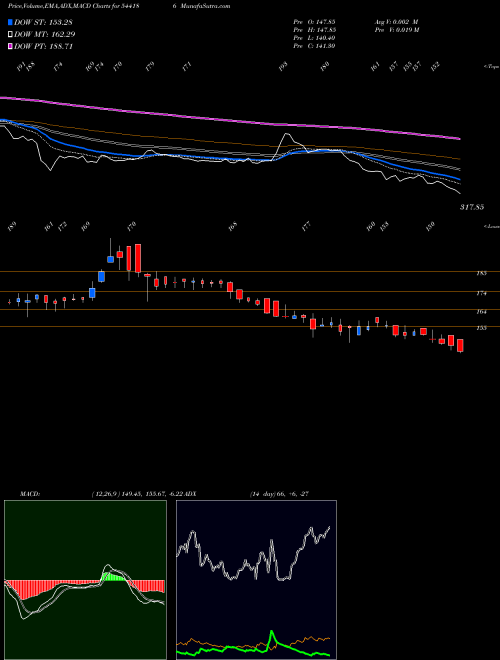500x660 pixels.
Task: Click the Pre L: 140.40 value
Action: [x=314, y=38]
